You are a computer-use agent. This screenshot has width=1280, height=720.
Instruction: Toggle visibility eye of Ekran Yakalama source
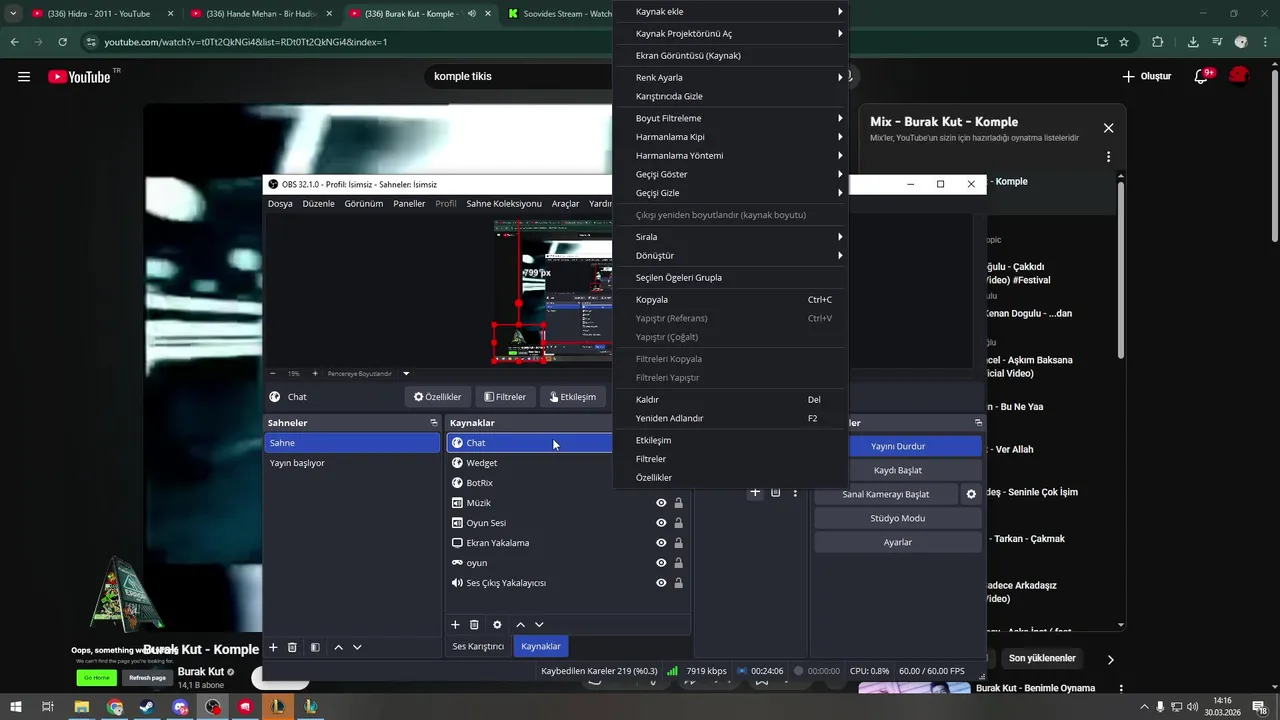click(x=661, y=543)
